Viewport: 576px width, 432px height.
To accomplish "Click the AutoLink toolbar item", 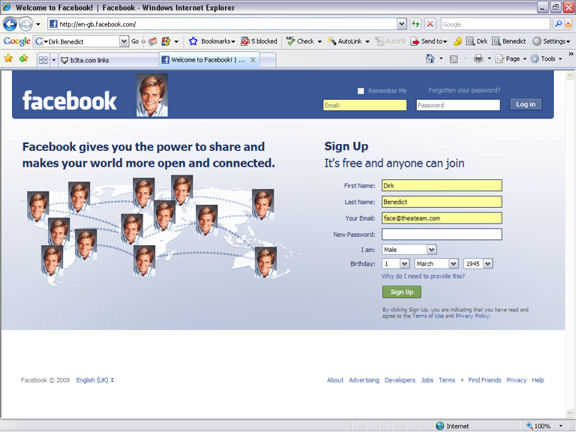I will (x=348, y=42).
